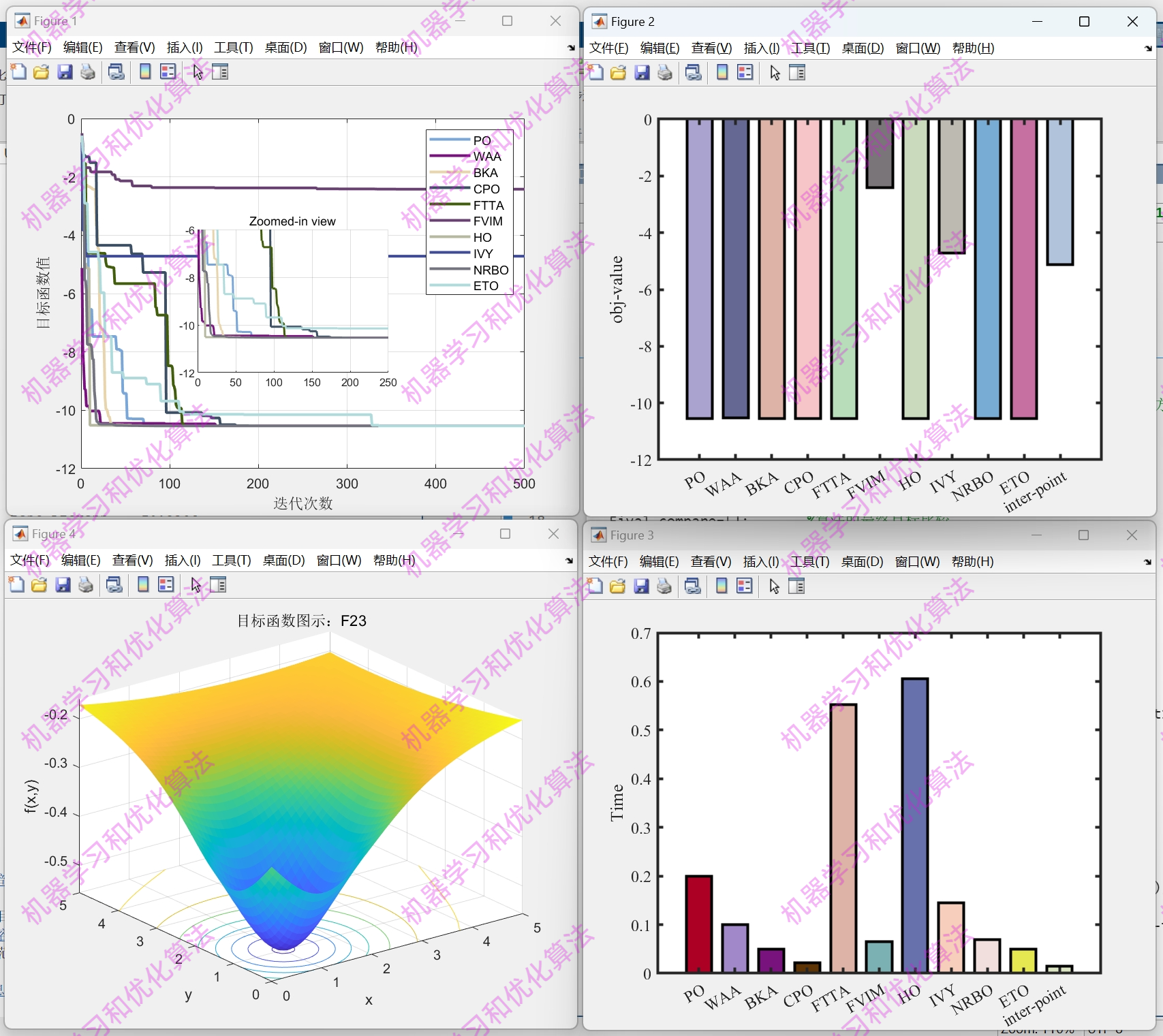1163x1036 pixels.
Task: Click dock arrow in Figure 1 menu bar
Action: [571, 48]
